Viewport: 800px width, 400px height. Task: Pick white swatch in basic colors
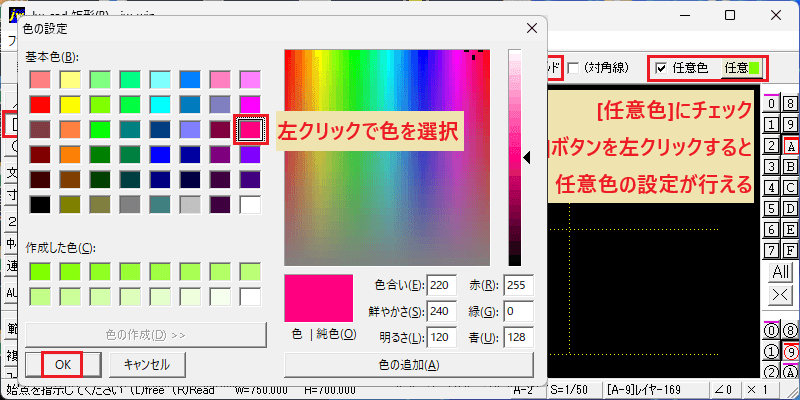tap(250, 205)
